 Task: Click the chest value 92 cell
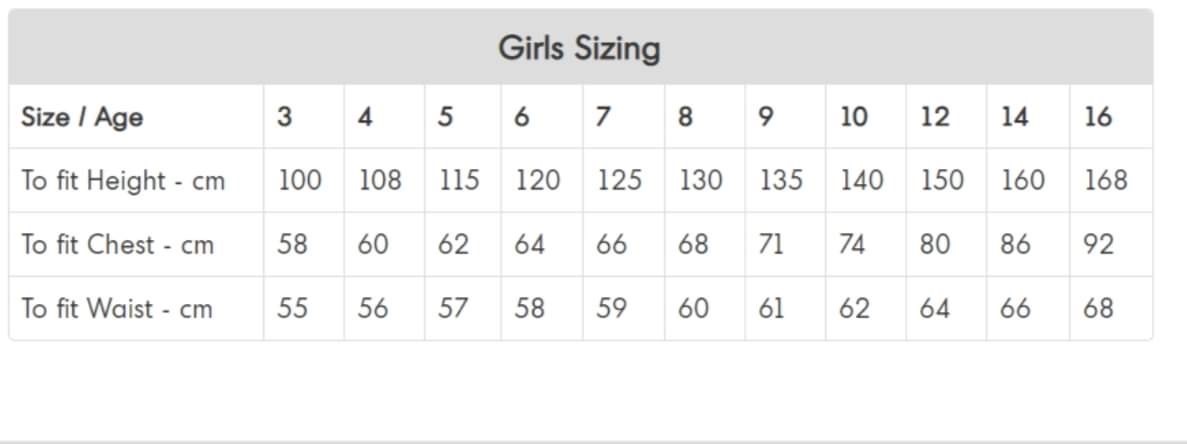click(x=1098, y=245)
